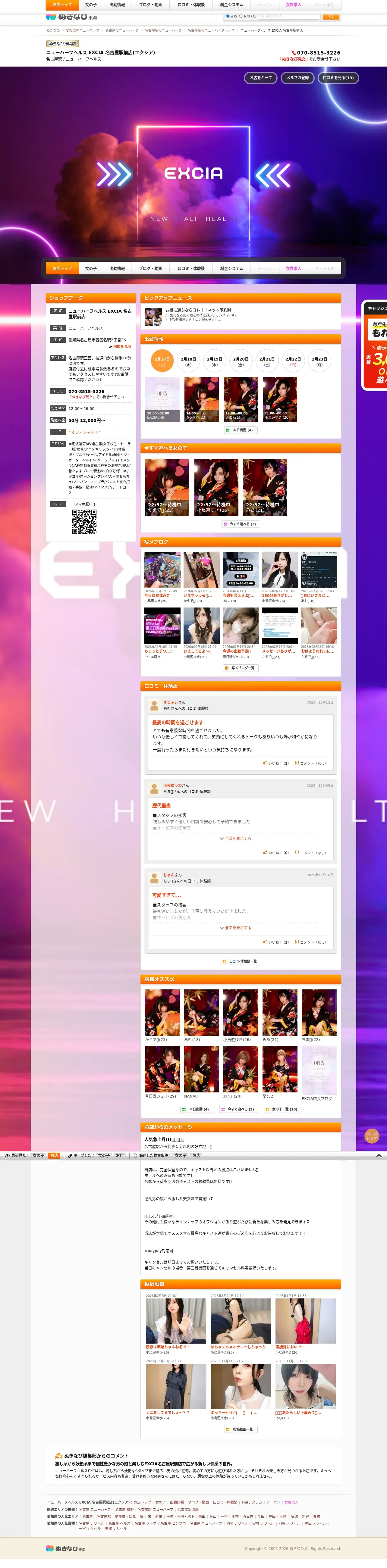The width and height of the screenshot is (387, 1568).
Task: Click the eye icon for 最近見た
Action: [7, 1155]
